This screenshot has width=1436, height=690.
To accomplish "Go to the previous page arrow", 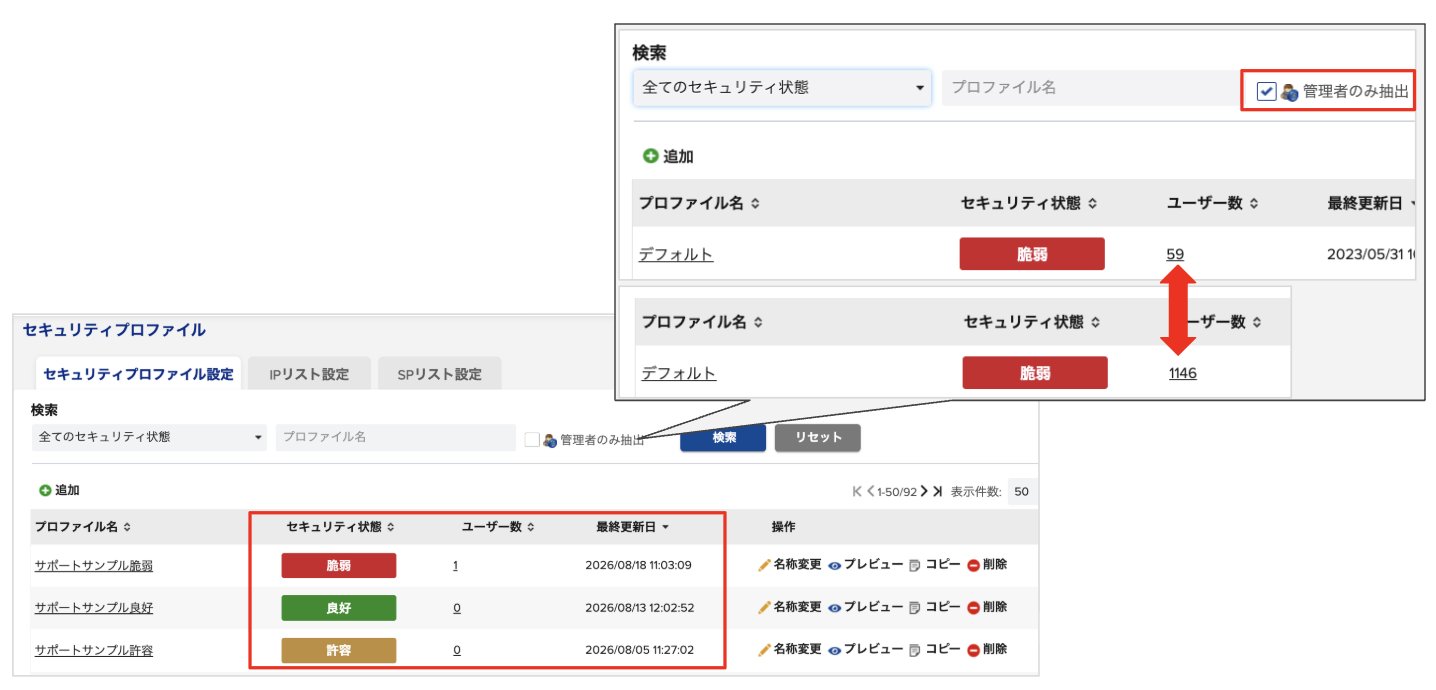I will click(x=871, y=491).
